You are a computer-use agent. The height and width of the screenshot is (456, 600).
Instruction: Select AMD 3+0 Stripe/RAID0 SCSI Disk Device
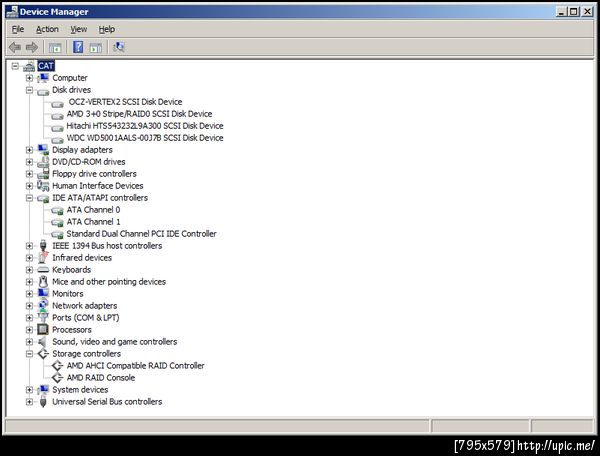point(139,114)
